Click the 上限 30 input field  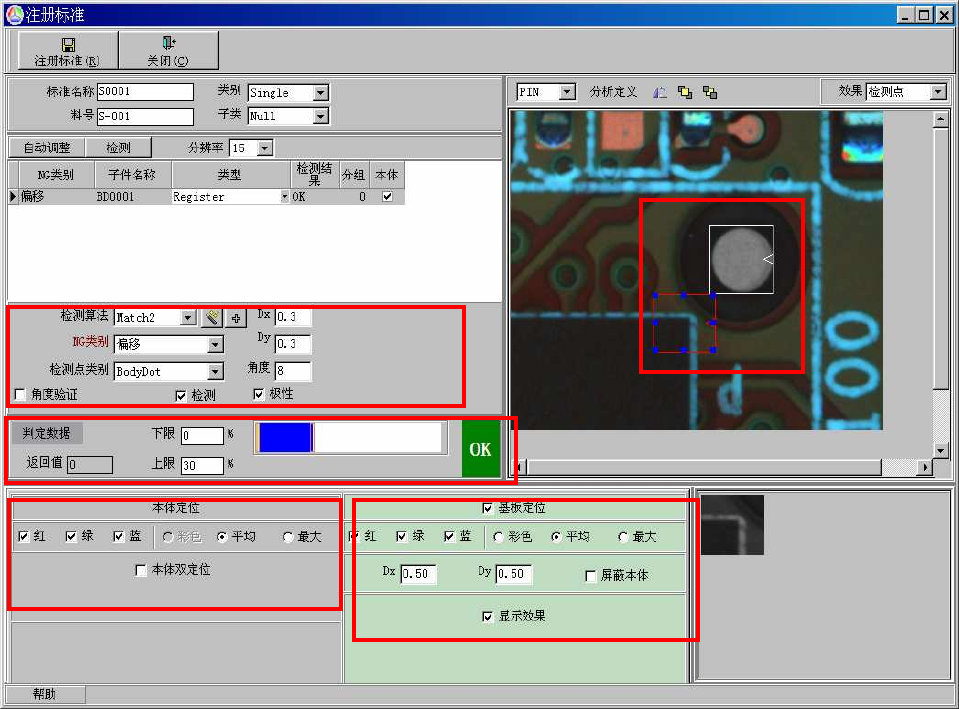click(202, 466)
